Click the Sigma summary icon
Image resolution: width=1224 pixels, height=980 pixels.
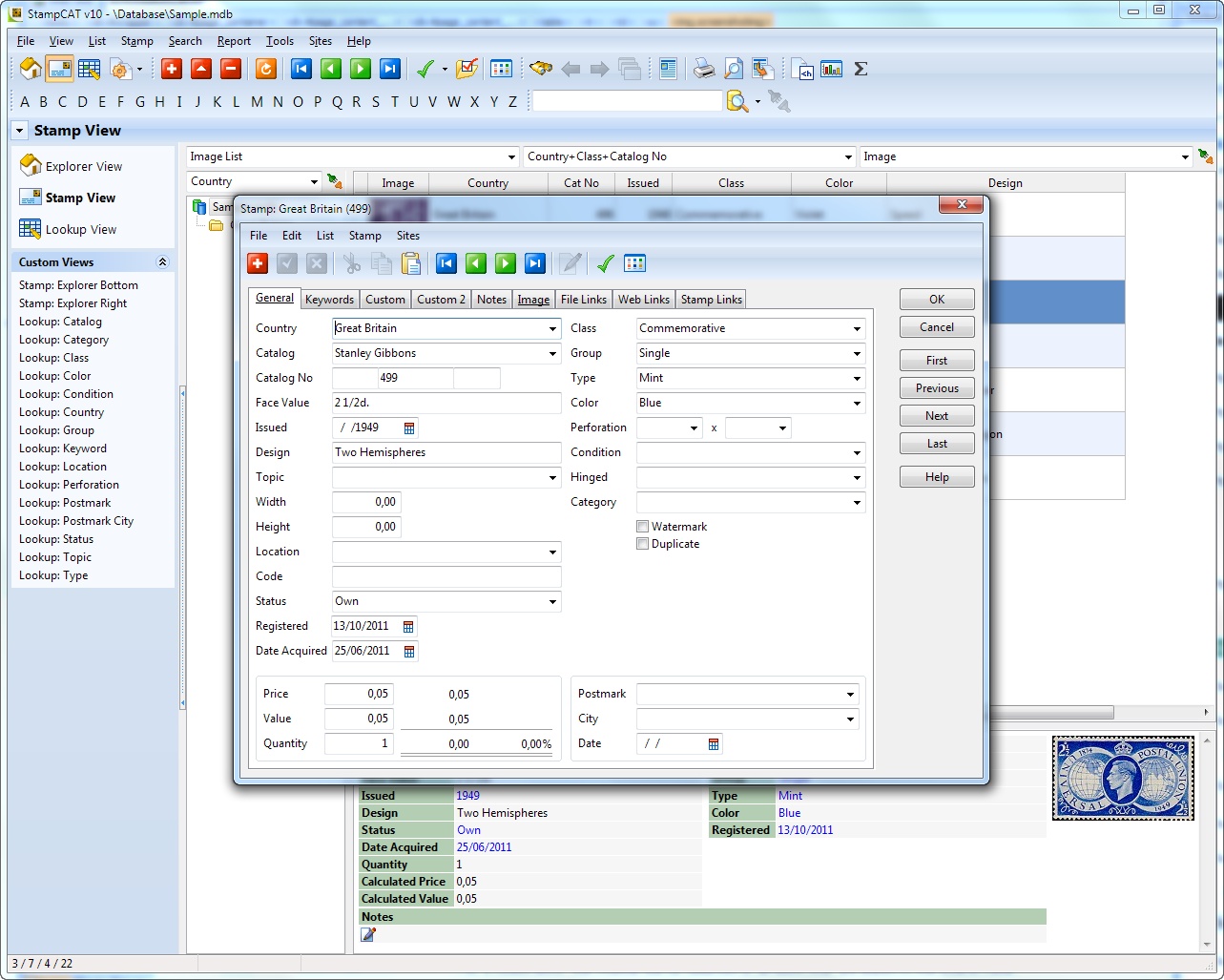pos(861,69)
